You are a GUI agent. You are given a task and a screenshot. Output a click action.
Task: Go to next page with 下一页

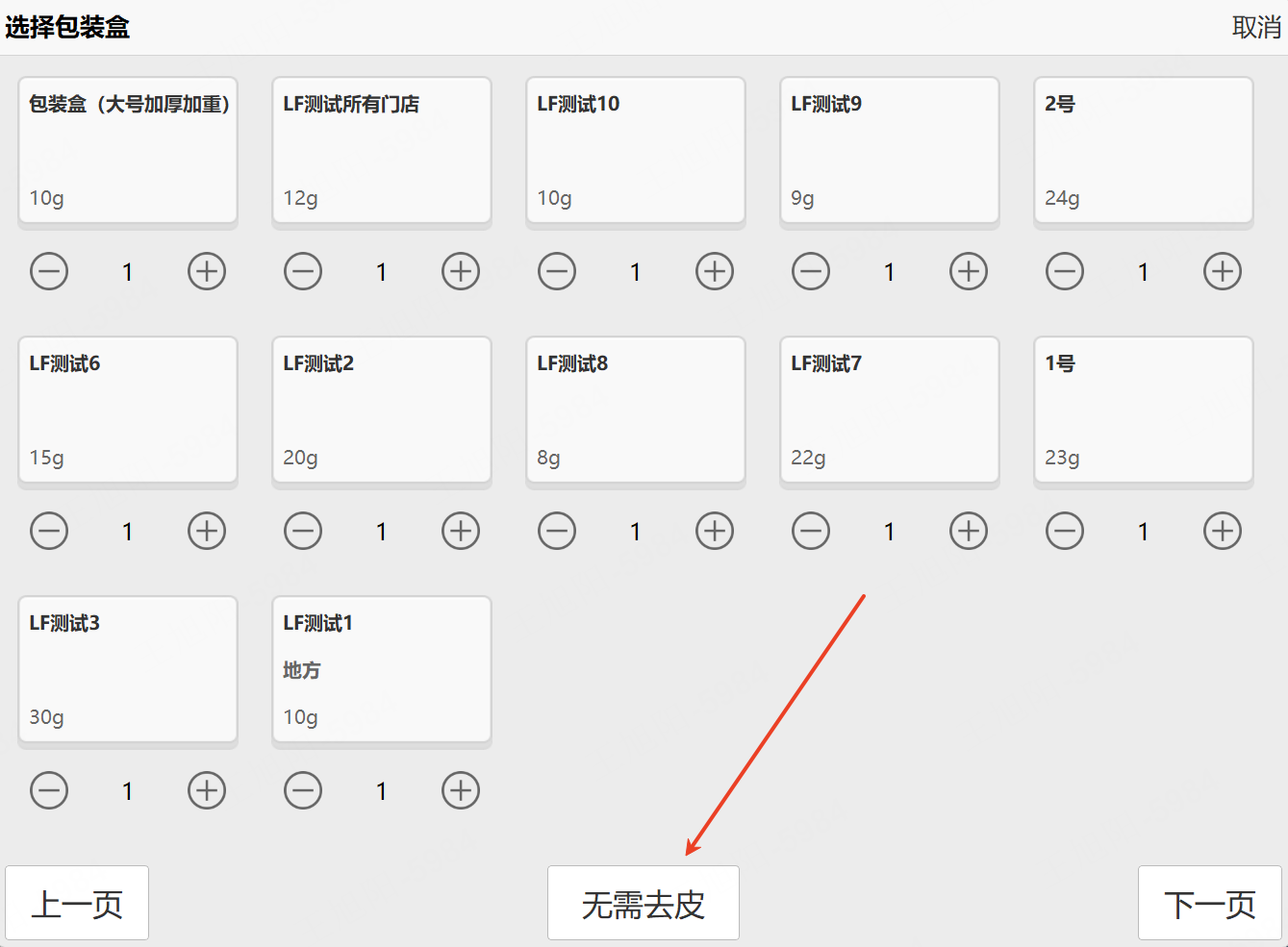point(1209,903)
